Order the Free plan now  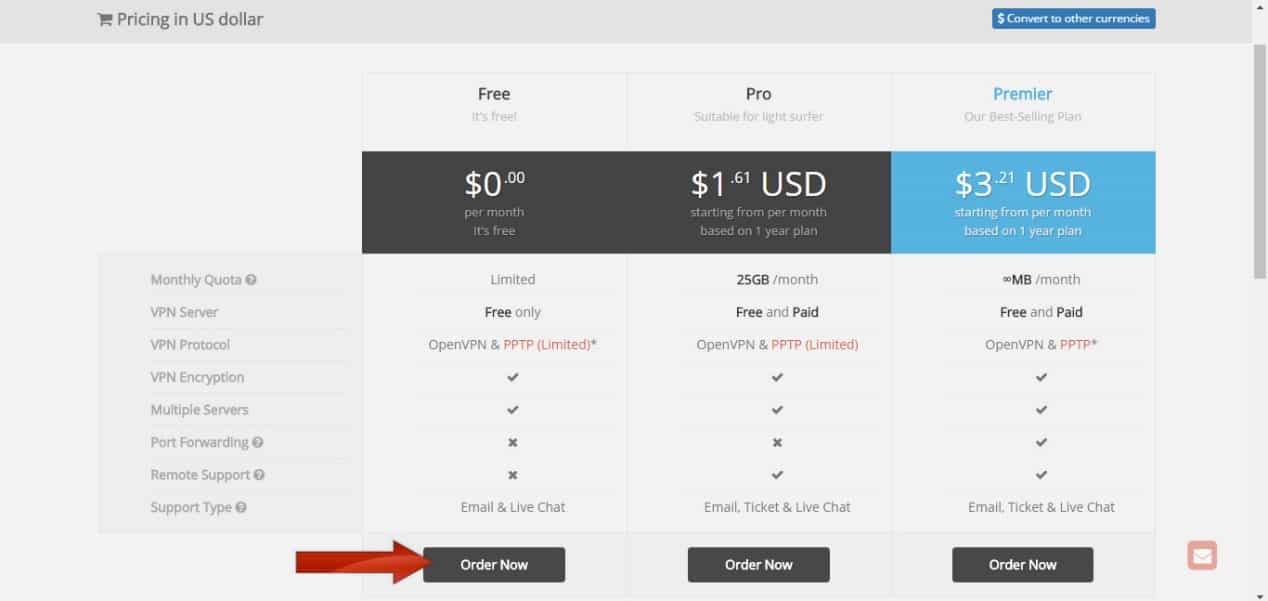click(x=494, y=564)
